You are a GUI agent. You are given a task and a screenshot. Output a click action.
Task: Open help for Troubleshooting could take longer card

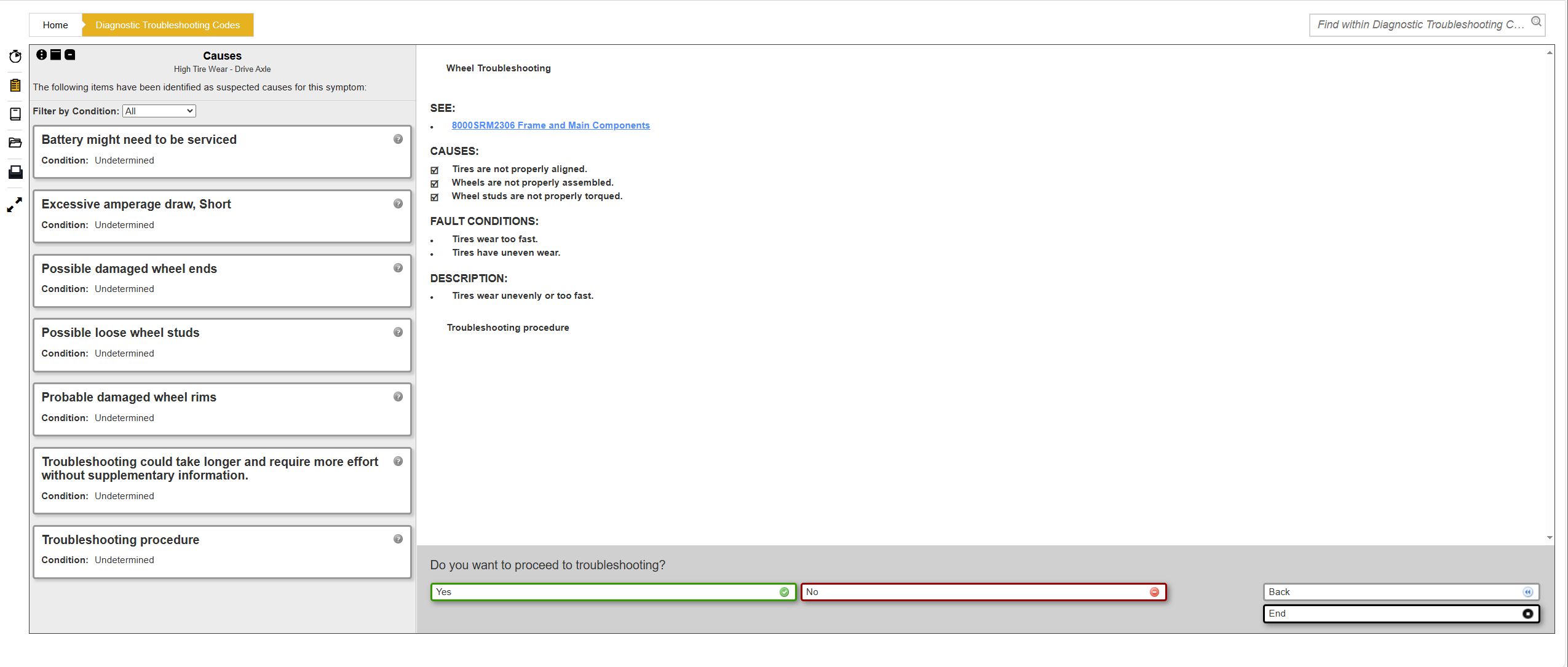pyautogui.click(x=398, y=461)
